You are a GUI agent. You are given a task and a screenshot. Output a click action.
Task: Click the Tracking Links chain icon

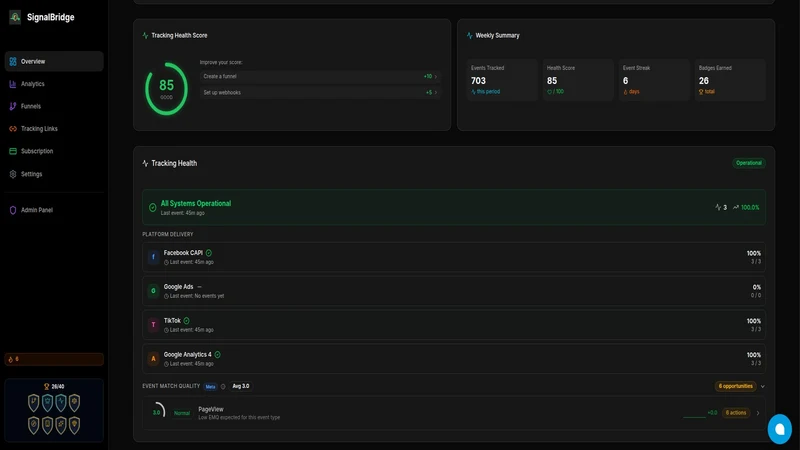click(x=13, y=129)
